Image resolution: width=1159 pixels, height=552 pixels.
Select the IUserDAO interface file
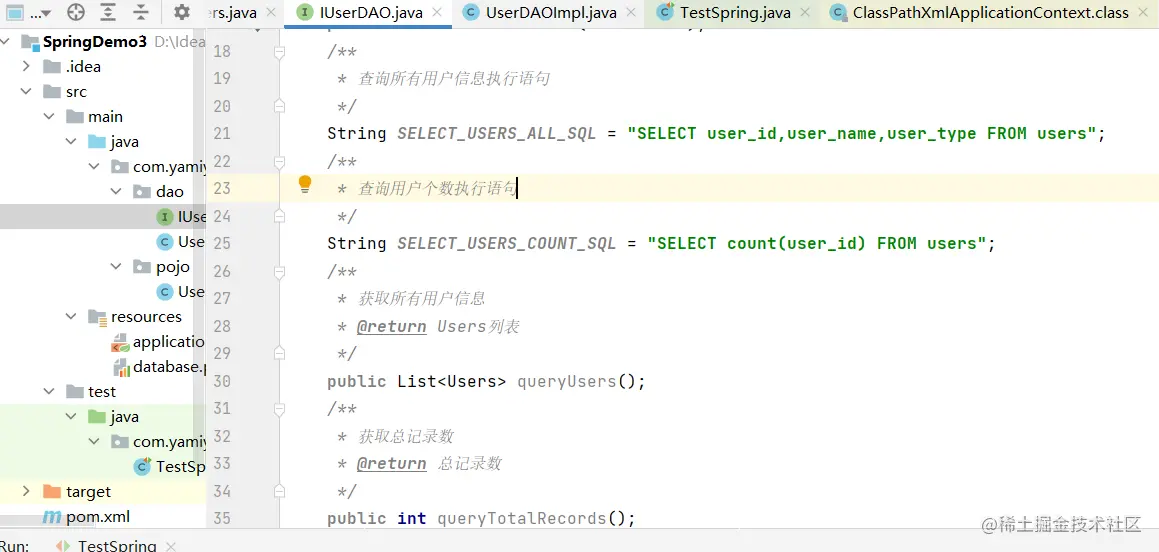point(182,217)
